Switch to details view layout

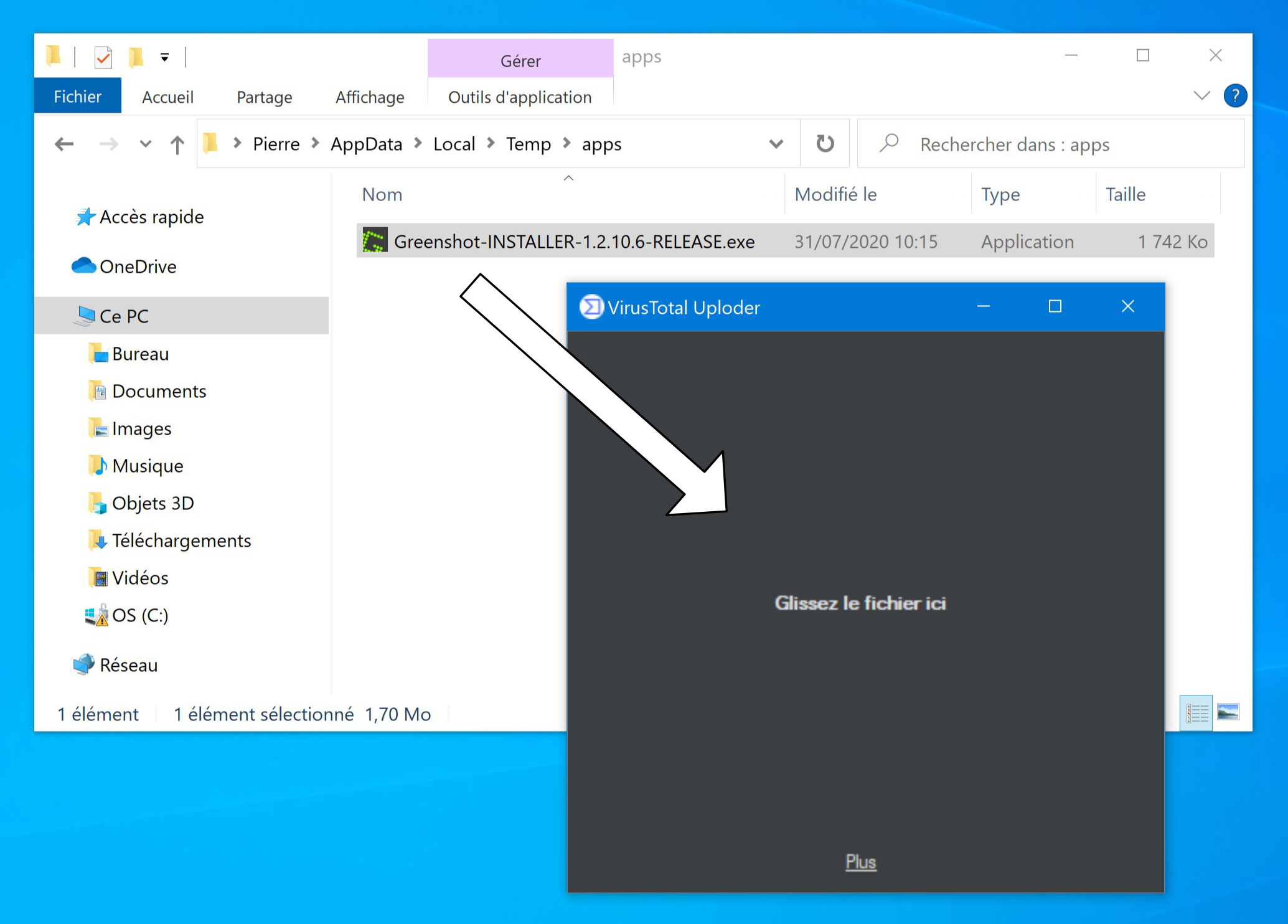pos(1196,712)
